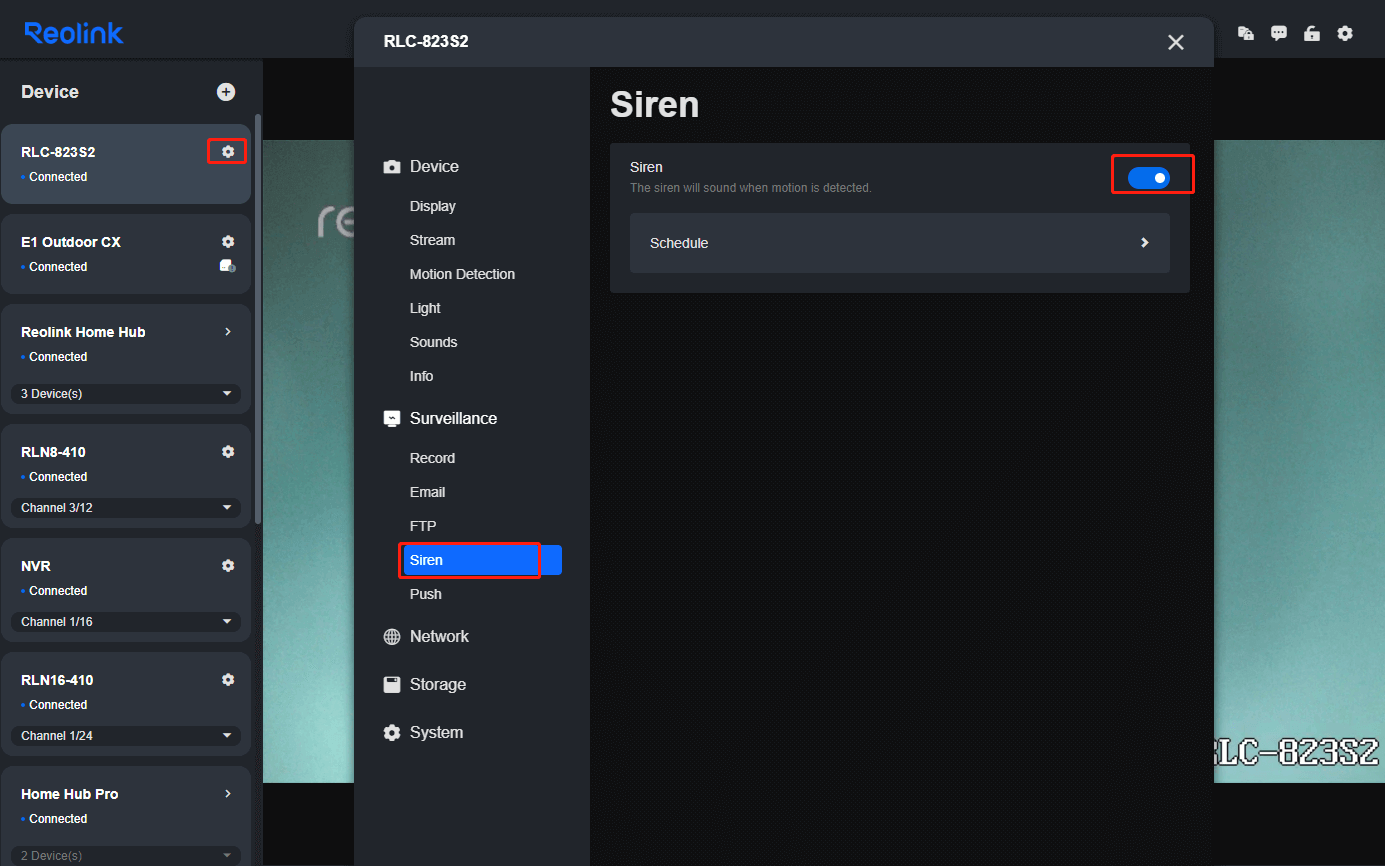
Task: Click the locked files icon in top bar
Action: [1246, 33]
